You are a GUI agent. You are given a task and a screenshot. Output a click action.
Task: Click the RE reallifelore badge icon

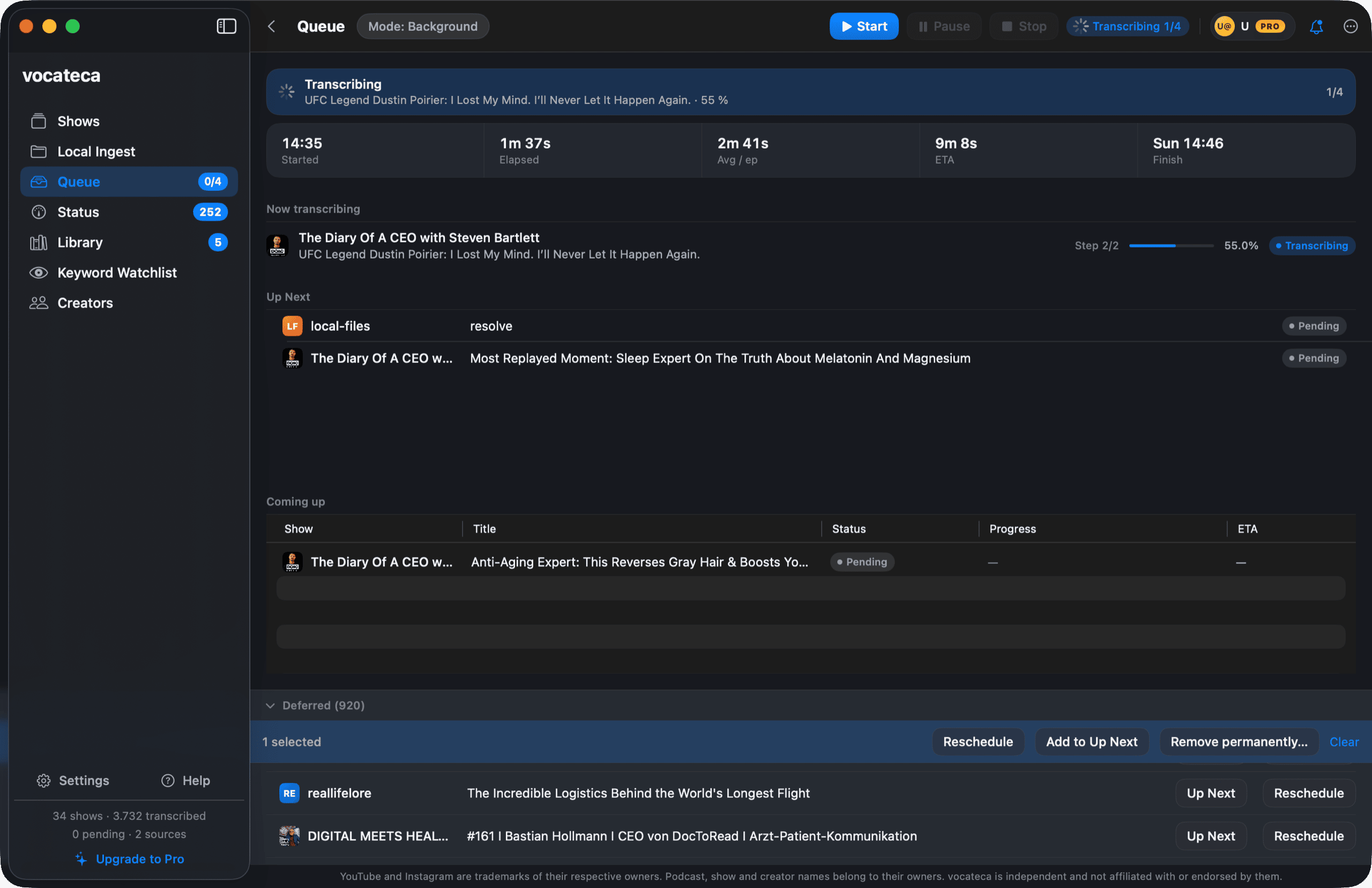tap(289, 793)
